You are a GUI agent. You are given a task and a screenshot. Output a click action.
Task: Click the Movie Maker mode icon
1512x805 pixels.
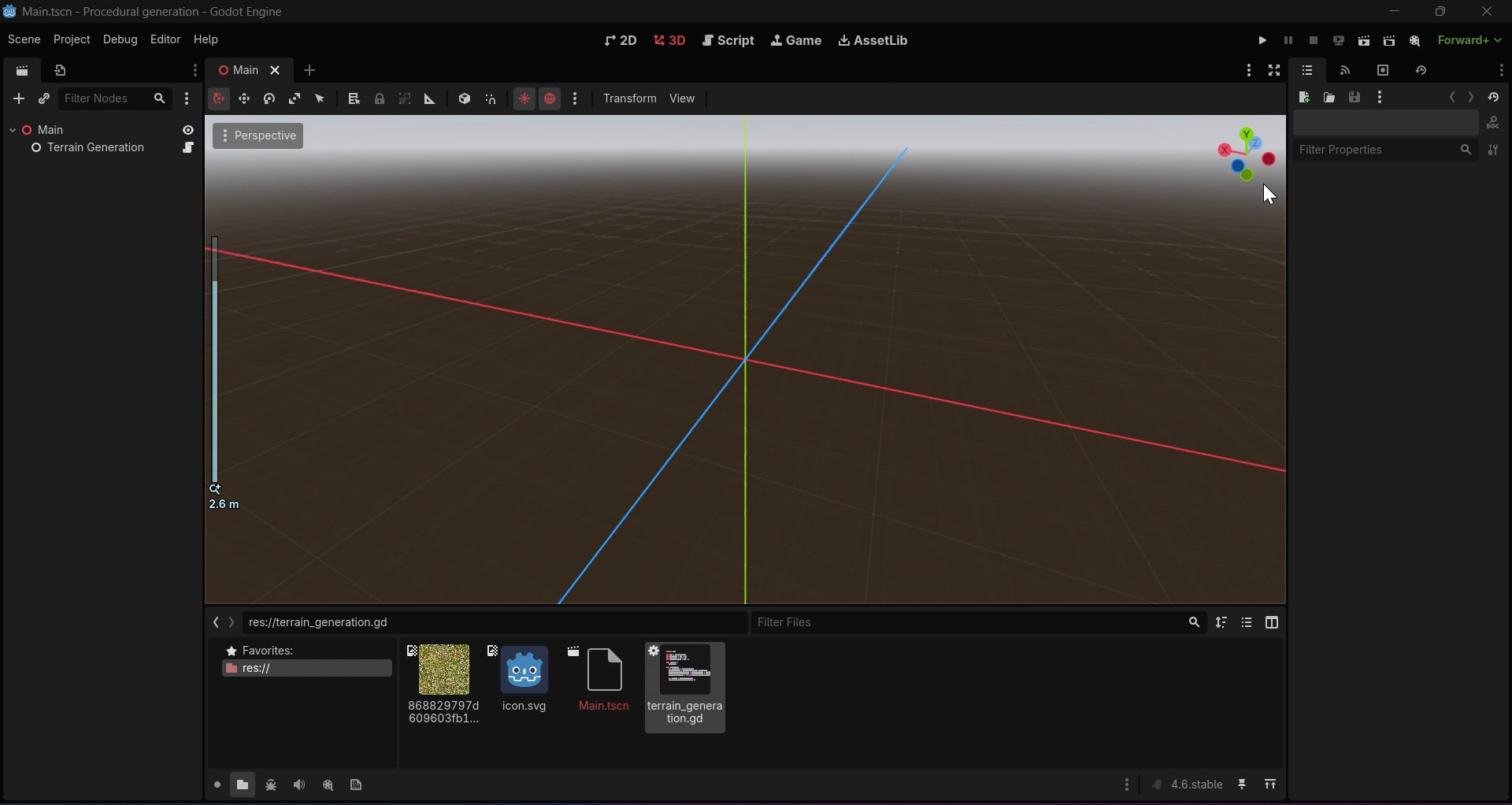(1415, 41)
